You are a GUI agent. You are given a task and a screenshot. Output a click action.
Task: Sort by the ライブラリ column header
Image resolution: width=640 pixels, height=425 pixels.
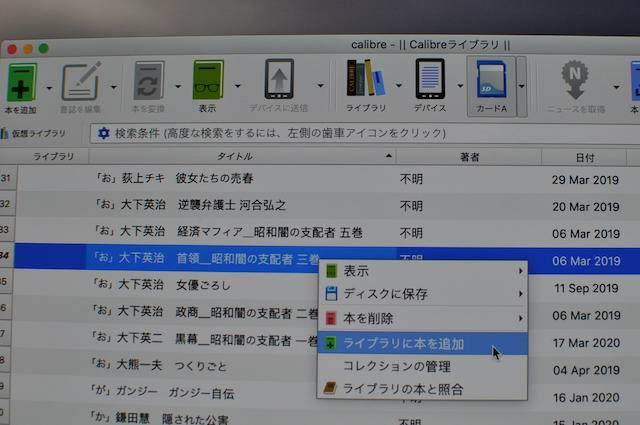(x=53, y=156)
